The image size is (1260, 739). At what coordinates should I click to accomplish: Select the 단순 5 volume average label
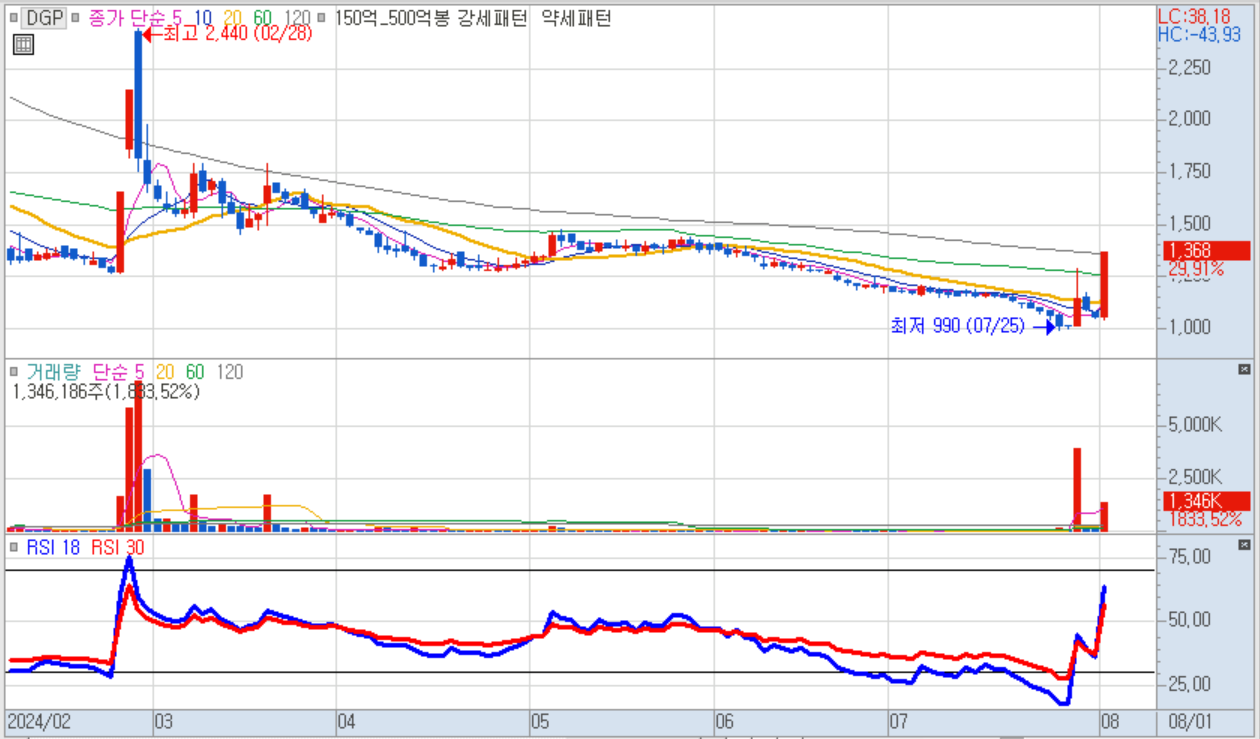tap(117, 372)
